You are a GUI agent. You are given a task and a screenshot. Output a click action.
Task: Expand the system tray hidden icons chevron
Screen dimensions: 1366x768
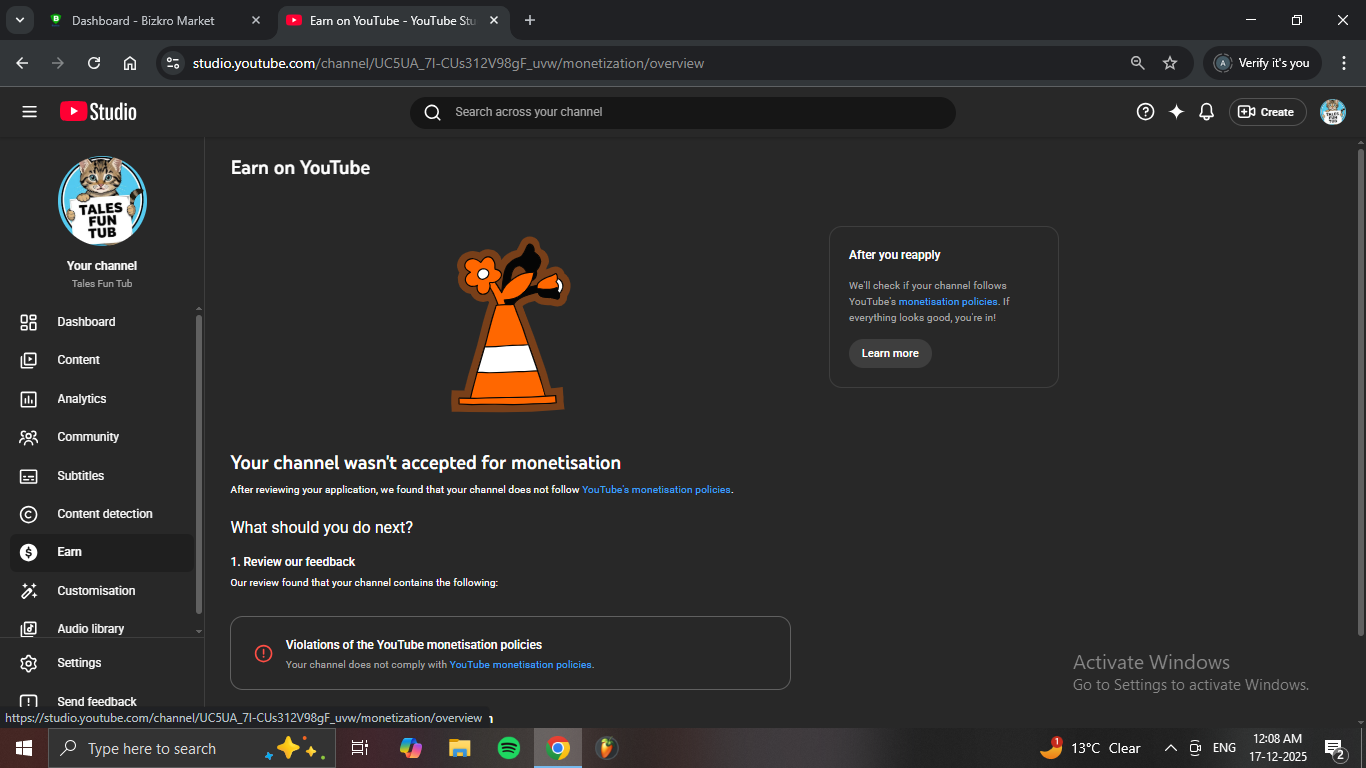pos(1170,748)
